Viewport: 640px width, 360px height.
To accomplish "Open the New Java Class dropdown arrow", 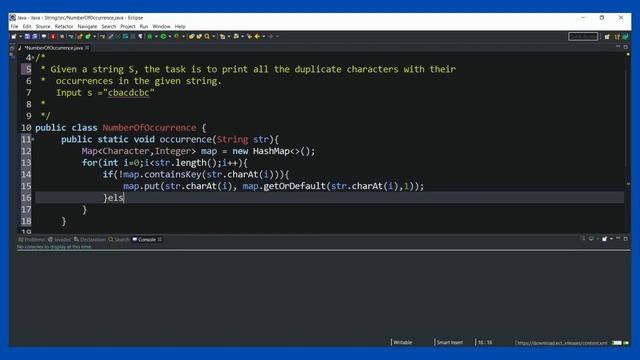I will pyautogui.click(x=95, y=36).
